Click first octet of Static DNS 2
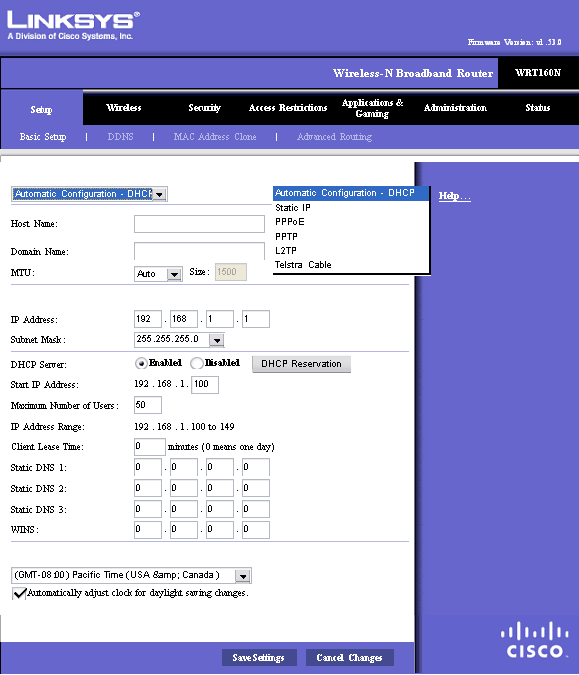Screen dimensions: 579x675 click(x=148, y=488)
